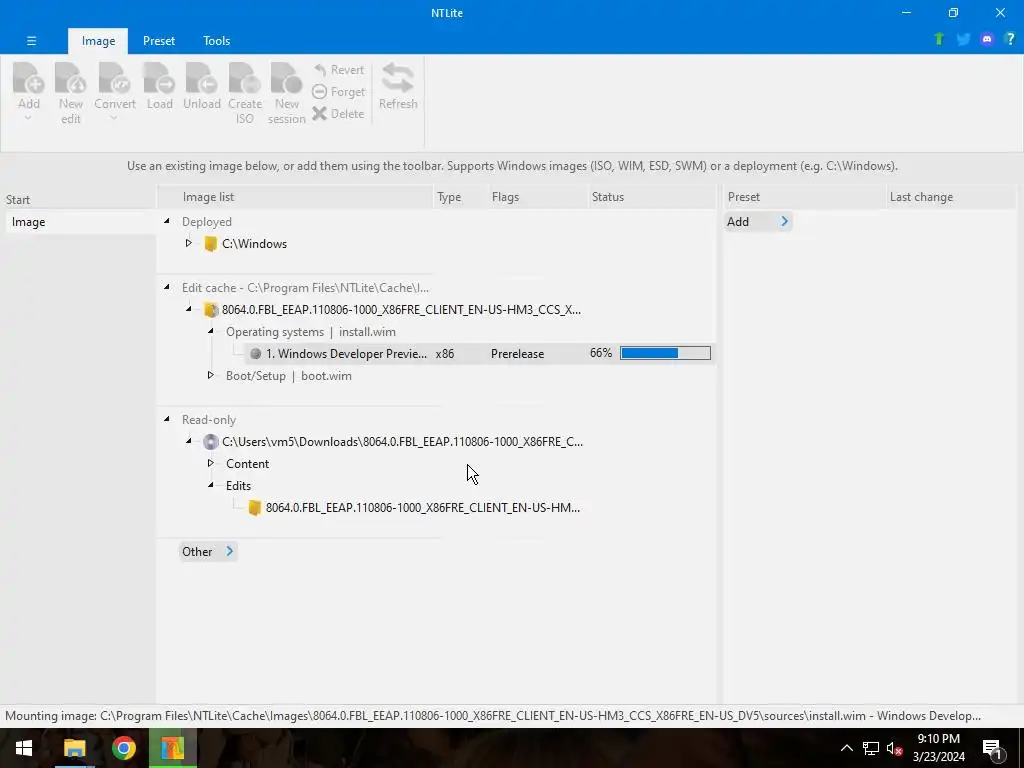Expand the C:\Windows tree node
The width and height of the screenshot is (1024, 768).
[x=189, y=244]
